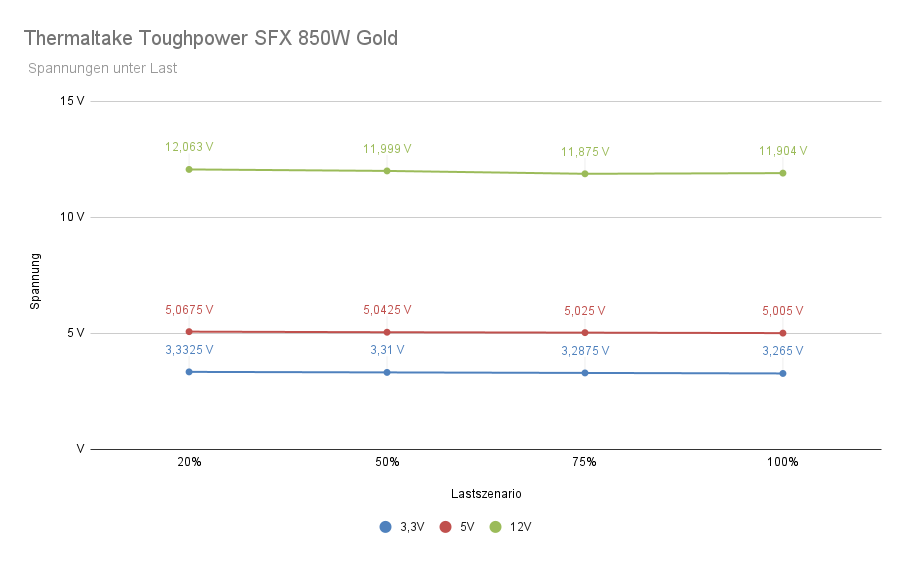Click the chart title Thermaltake Toughpower SFX 850W Gold
The height and width of the screenshot is (562, 910).
210,39
